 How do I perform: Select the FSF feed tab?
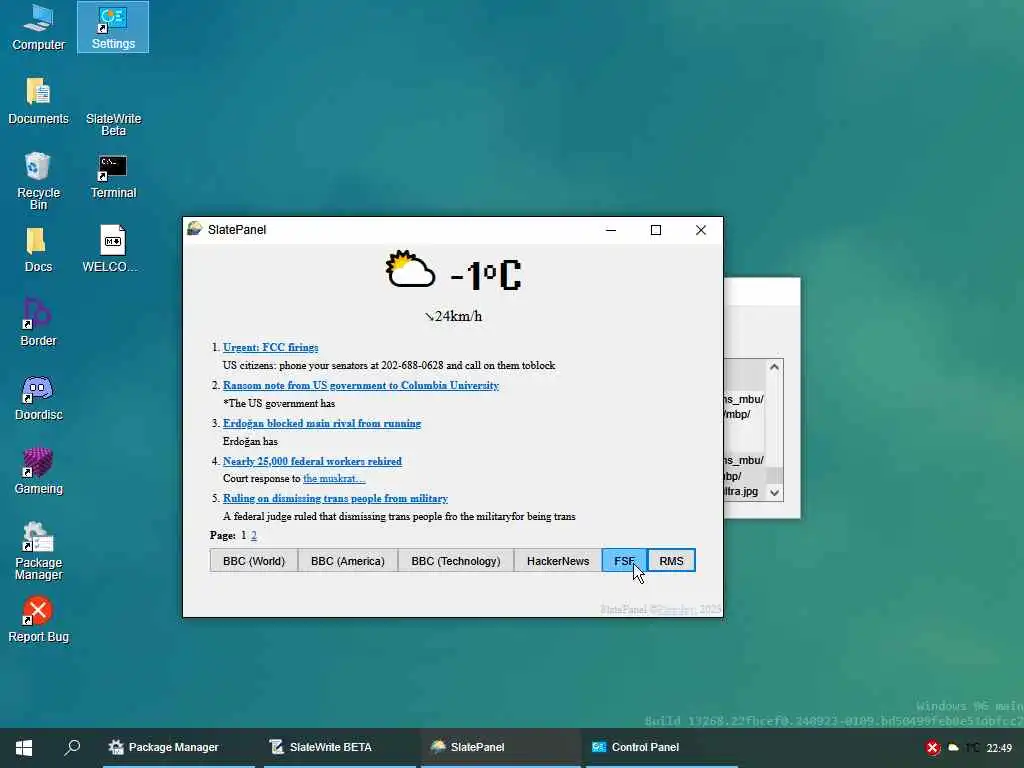pos(624,561)
